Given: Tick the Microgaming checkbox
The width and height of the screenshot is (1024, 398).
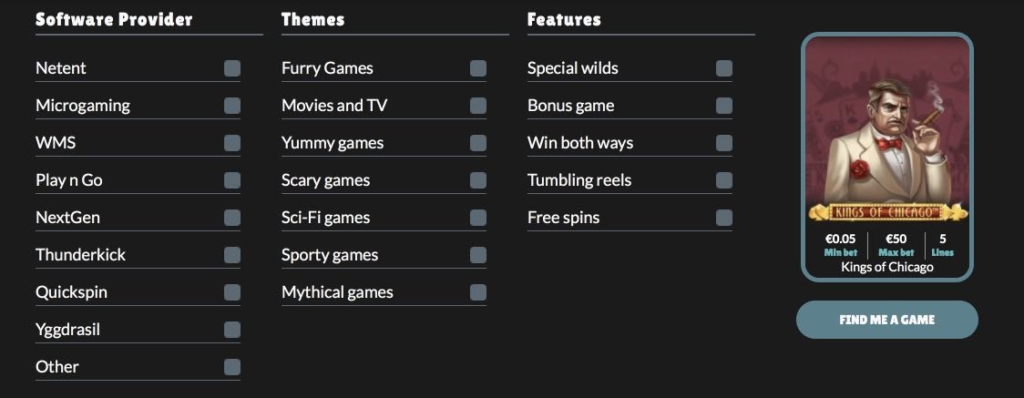Looking at the screenshot, I should (x=232, y=106).
